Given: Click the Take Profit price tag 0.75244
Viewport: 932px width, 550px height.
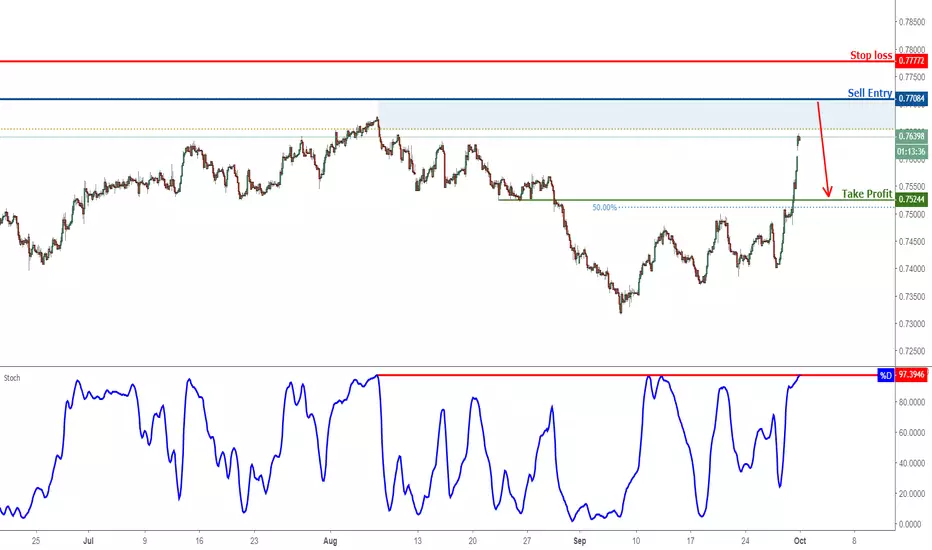Looking at the screenshot, I should pos(911,200).
